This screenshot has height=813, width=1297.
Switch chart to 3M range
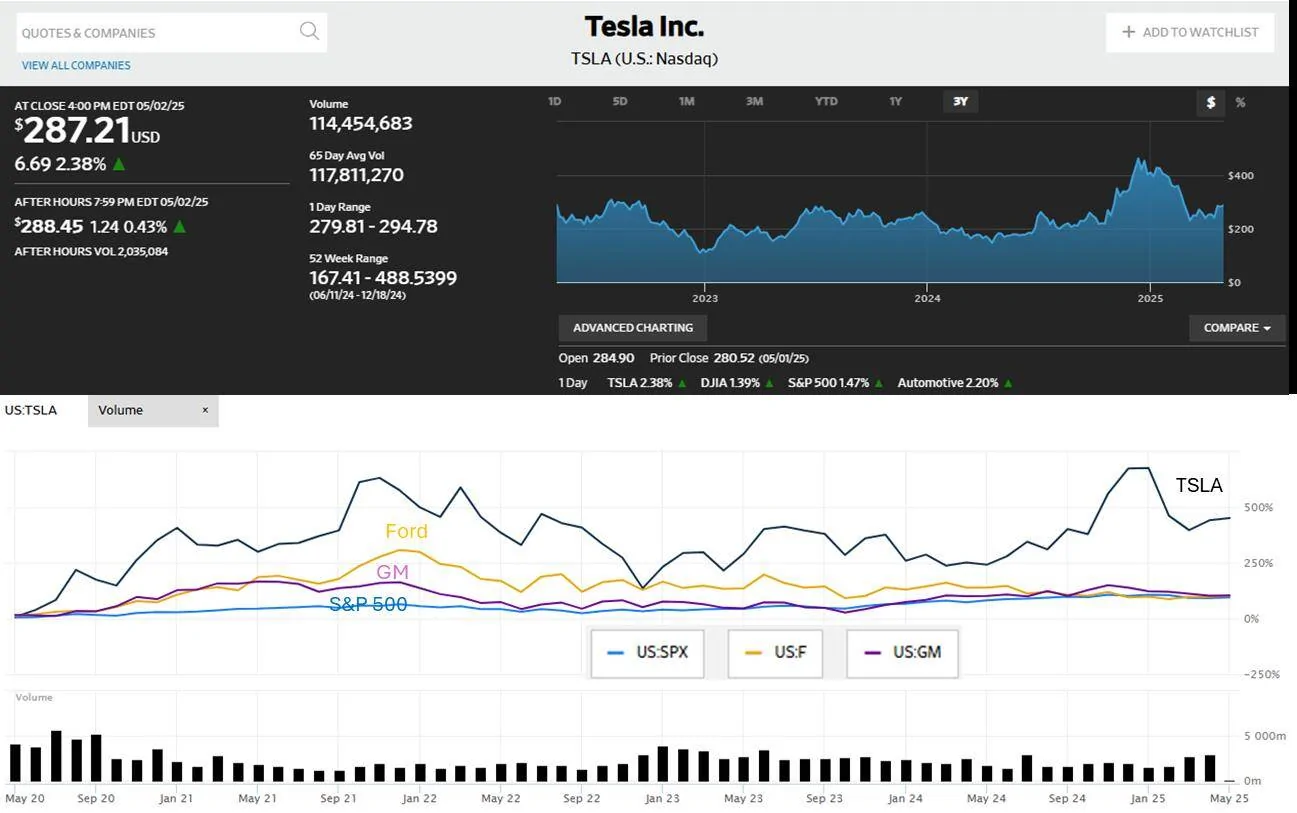[754, 101]
